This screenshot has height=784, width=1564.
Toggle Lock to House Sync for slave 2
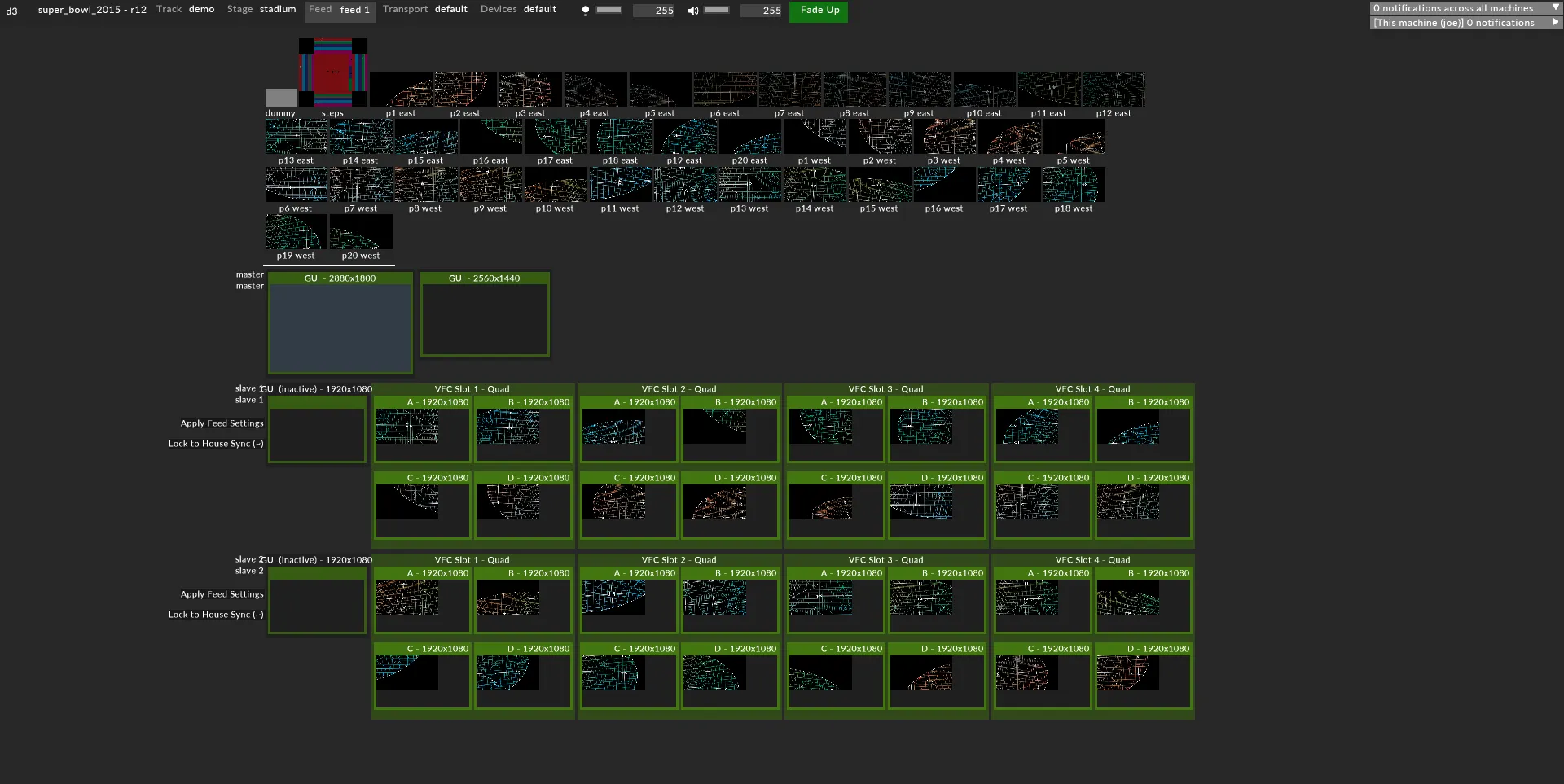(216, 615)
